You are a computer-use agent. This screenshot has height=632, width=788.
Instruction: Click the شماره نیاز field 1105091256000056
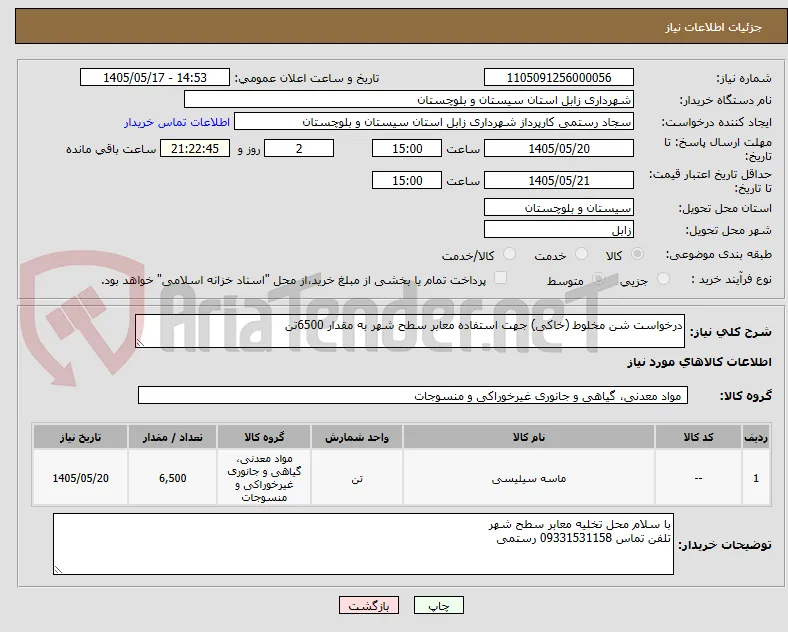tap(558, 77)
